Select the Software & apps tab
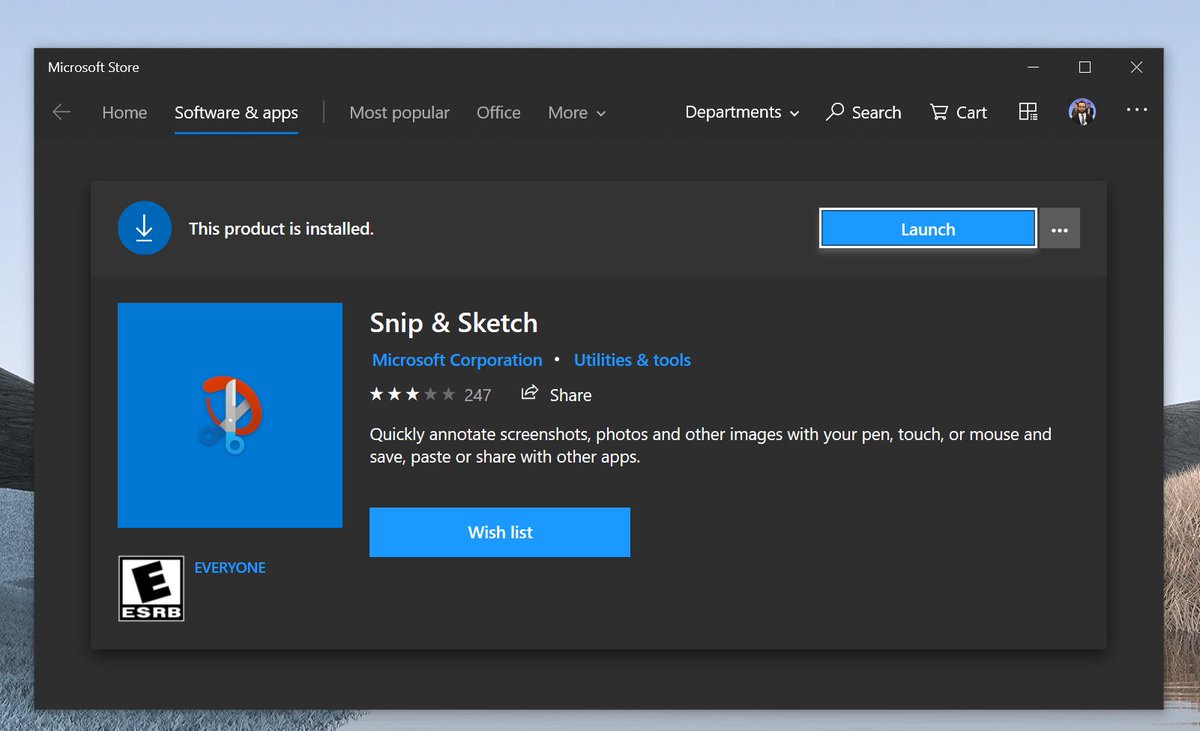Screen dimensions: 1200x731 [236, 113]
